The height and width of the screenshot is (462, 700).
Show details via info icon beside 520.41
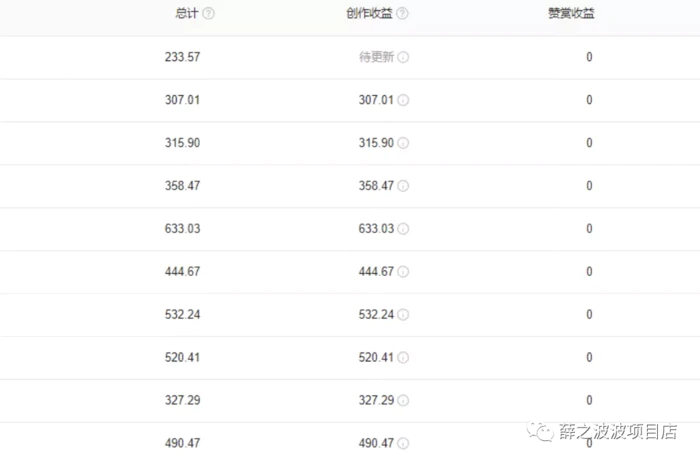tap(403, 358)
